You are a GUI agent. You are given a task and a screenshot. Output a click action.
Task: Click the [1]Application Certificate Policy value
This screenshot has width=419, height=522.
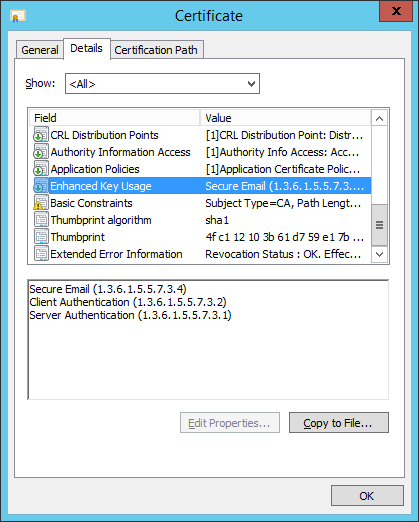click(x=283, y=169)
